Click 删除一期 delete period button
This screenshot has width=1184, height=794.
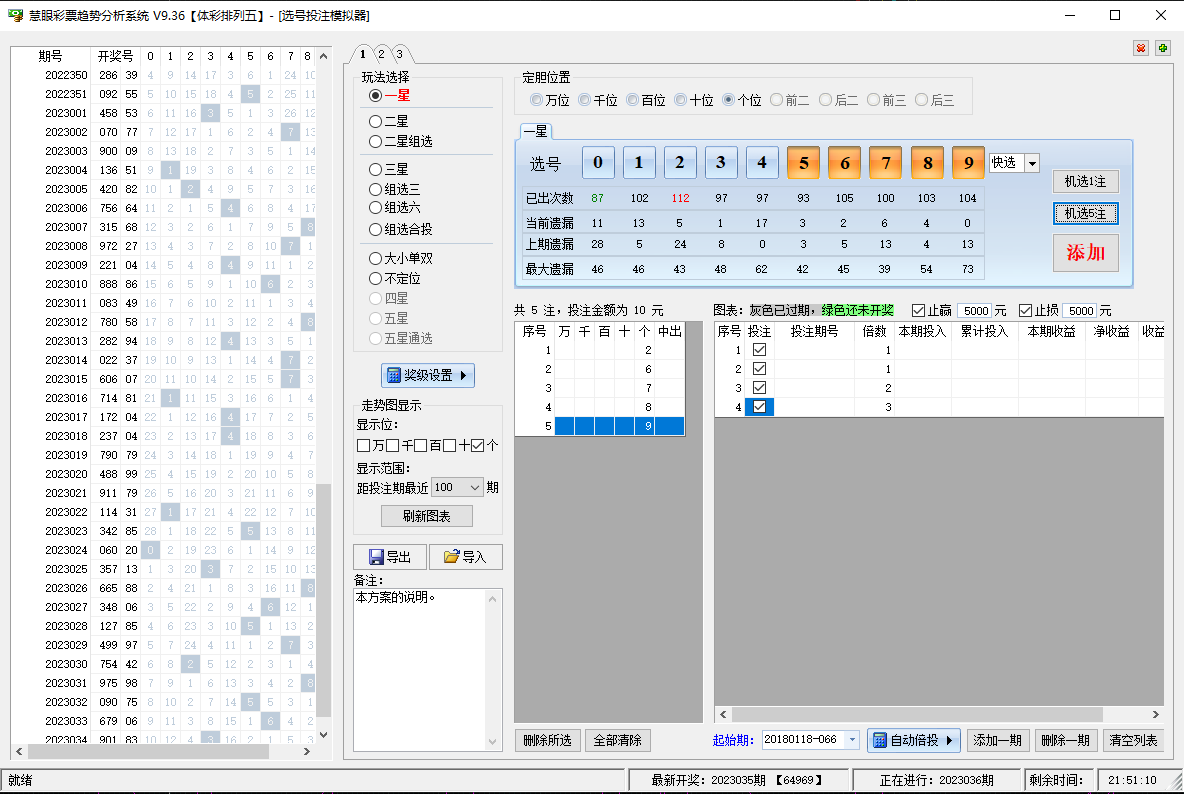pos(1065,740)
